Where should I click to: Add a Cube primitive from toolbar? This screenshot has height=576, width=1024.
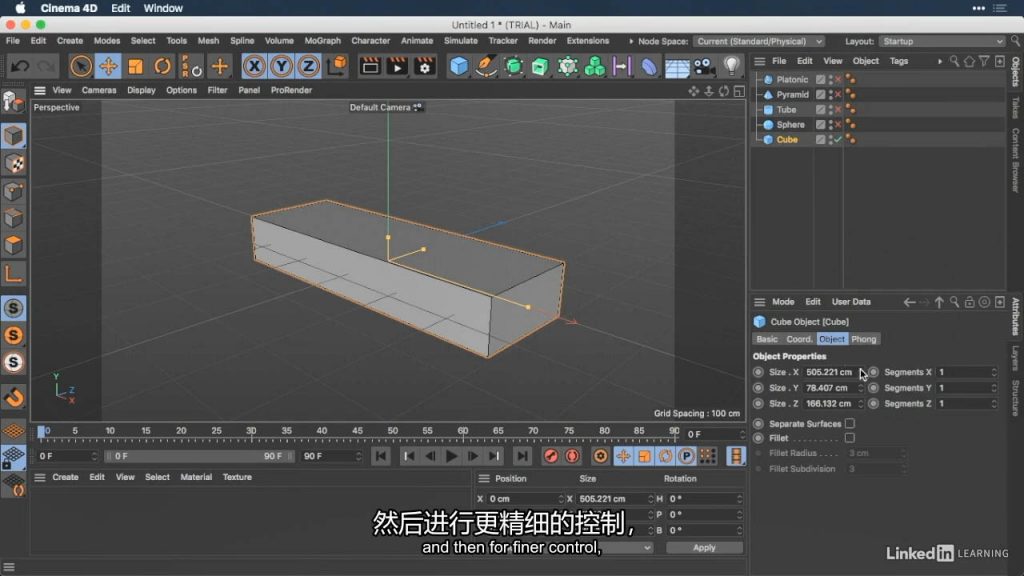[459, 66]
